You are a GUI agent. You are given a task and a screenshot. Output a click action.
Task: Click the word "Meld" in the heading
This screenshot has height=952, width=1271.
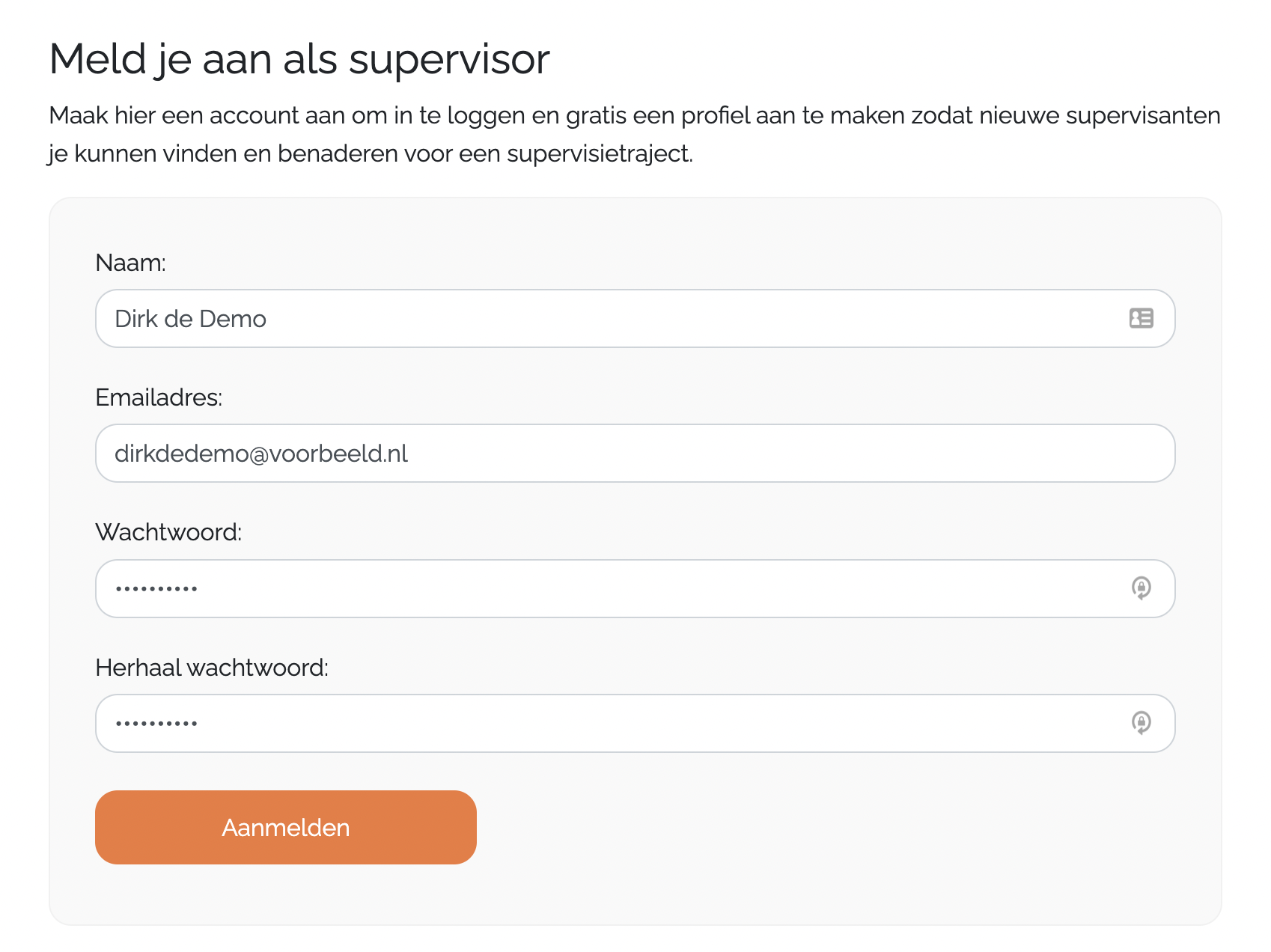[x=97, y=59]
